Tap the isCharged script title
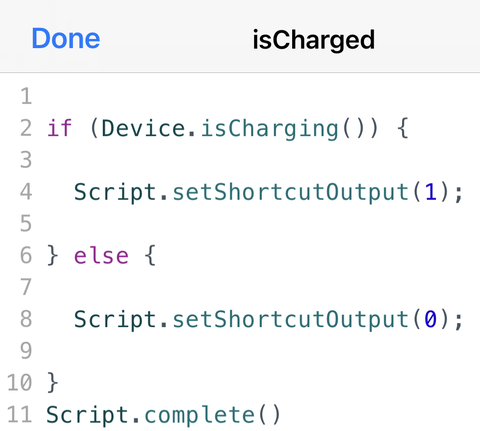The image size is (480, 431). 314,40
